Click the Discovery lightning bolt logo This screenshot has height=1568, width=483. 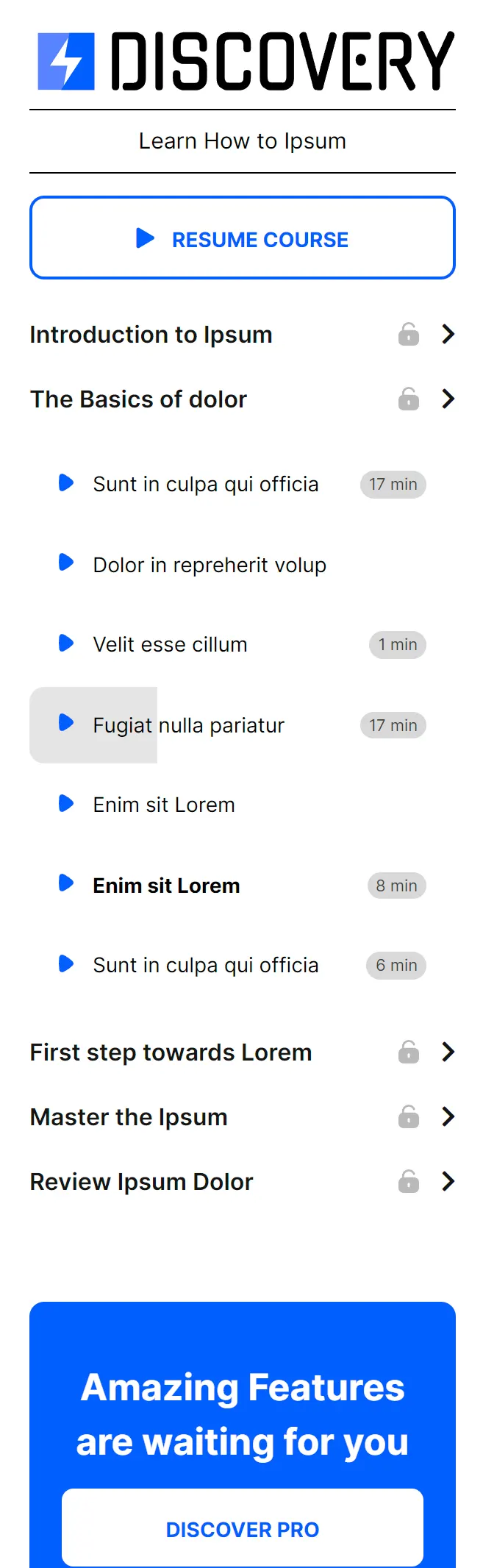[66, 61]
